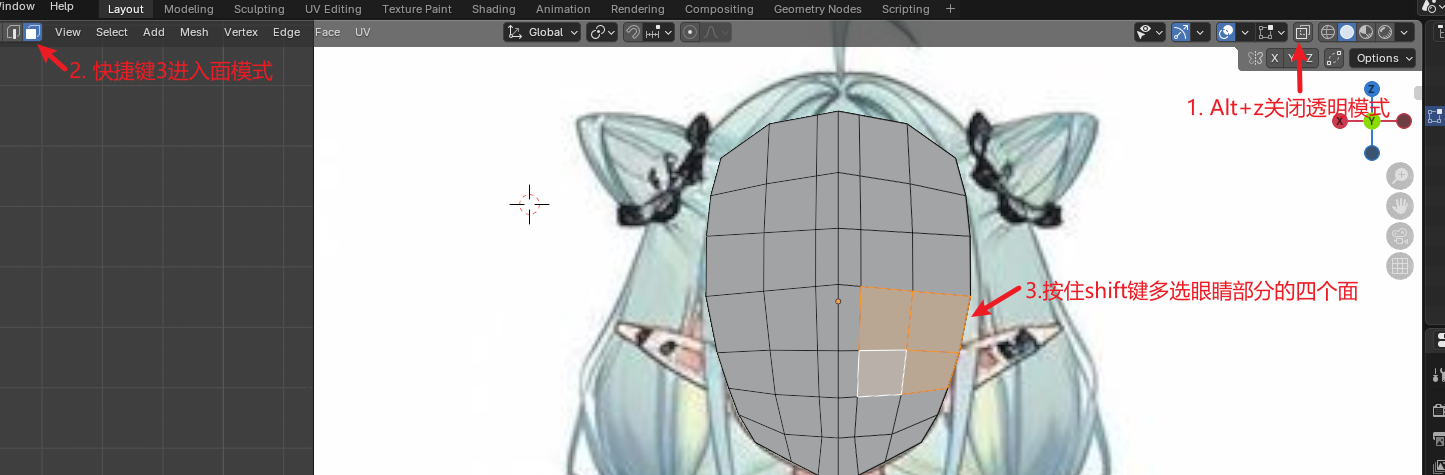Open the overlays options dropdown arrow
The image size is (1445, 475).
(x=1246, y=32)
